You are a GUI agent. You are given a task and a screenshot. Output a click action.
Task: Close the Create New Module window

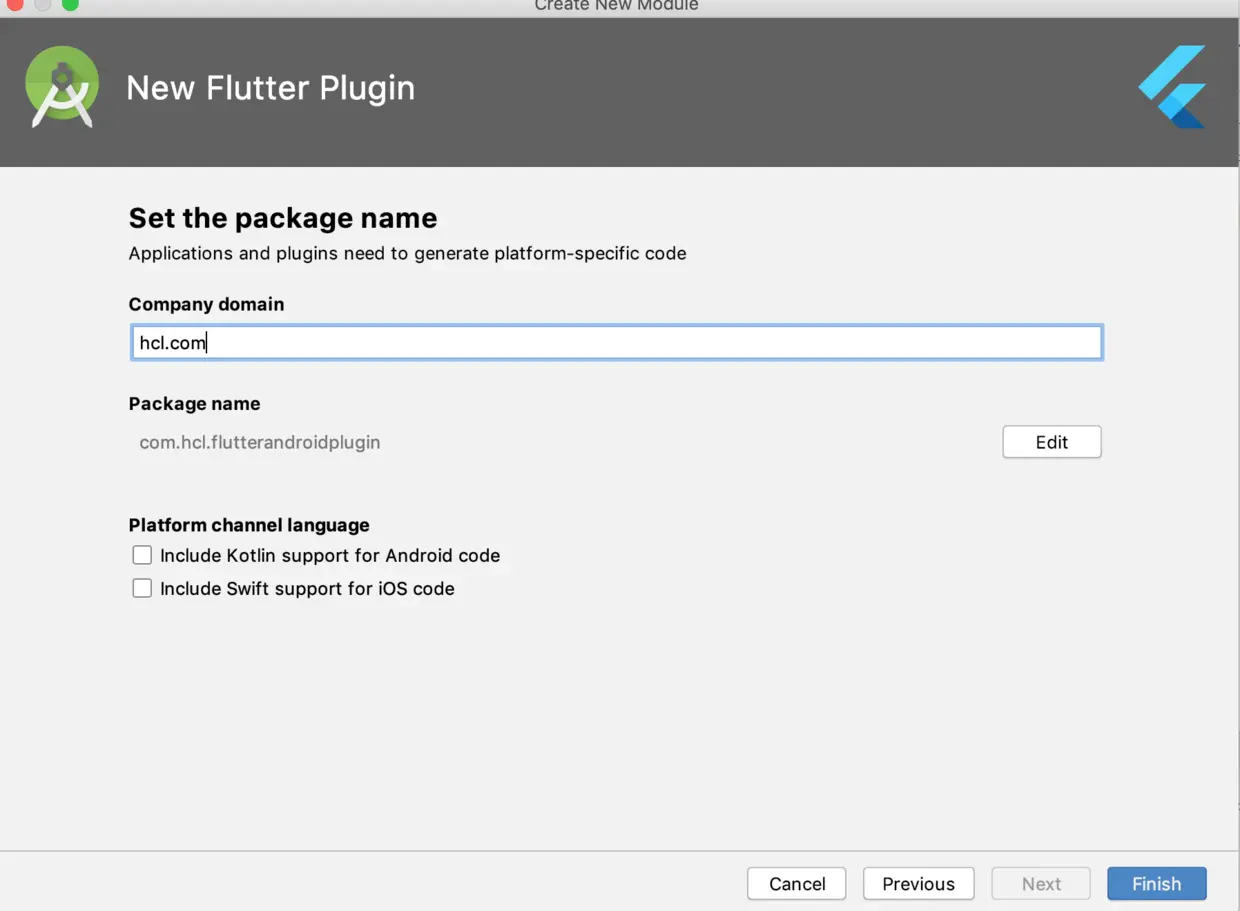(x=15, y=4)
